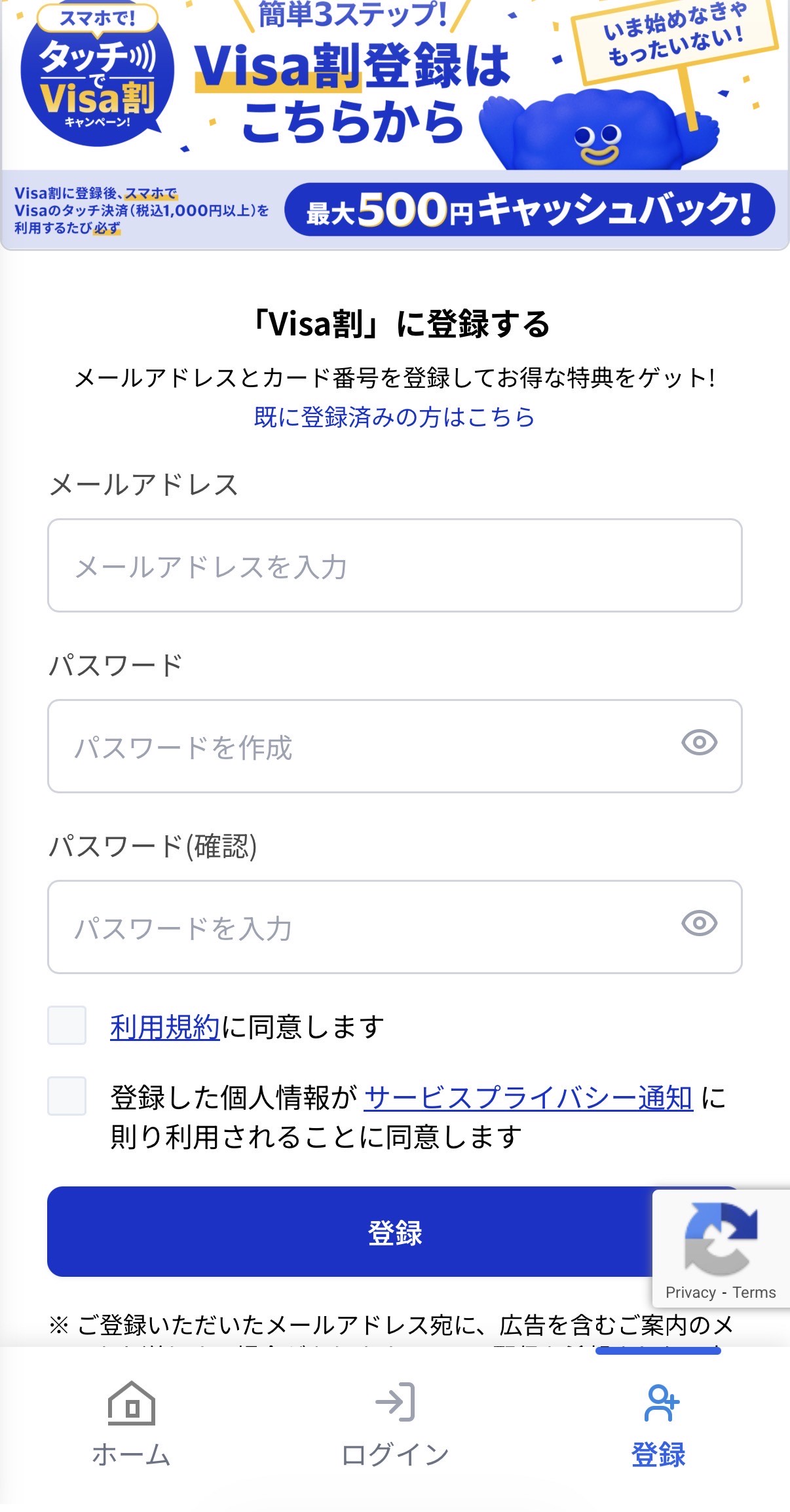Click the reCAPTCHA Privacy link
The height and width of the screenshot is (1512, 790).
(690, 1292)
